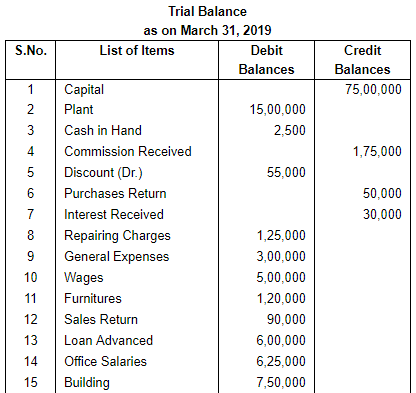Click the Capital credit value 75,00,000
This screenshot has height=393, width=416.
(x=373, y=89)
